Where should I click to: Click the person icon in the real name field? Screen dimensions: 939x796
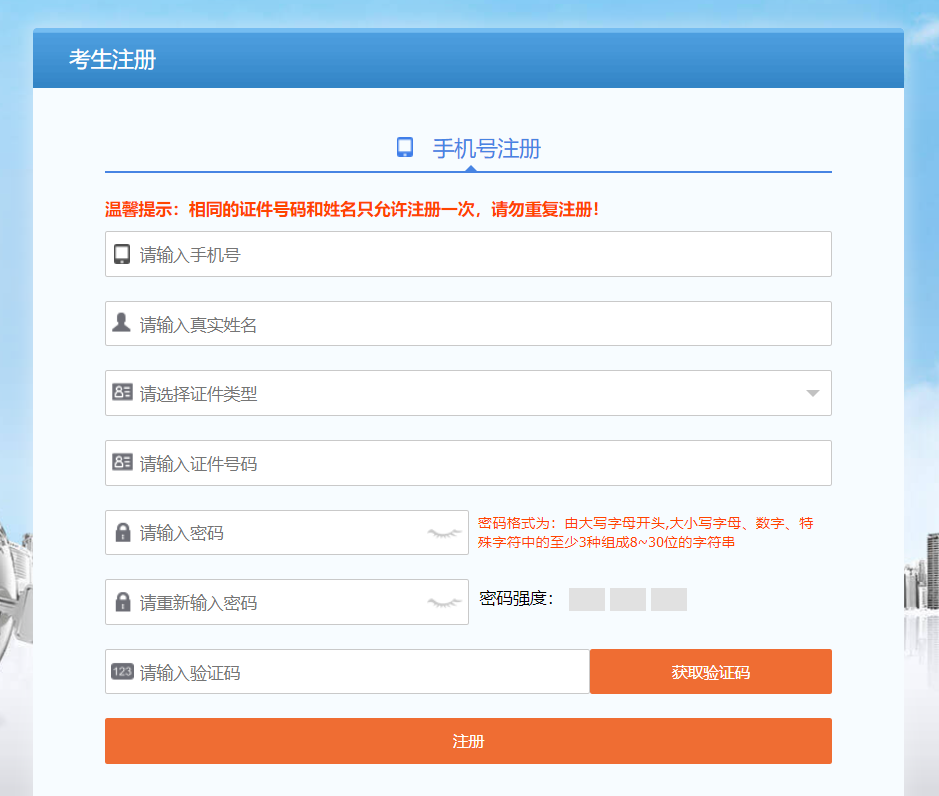(x=122, y=323)
